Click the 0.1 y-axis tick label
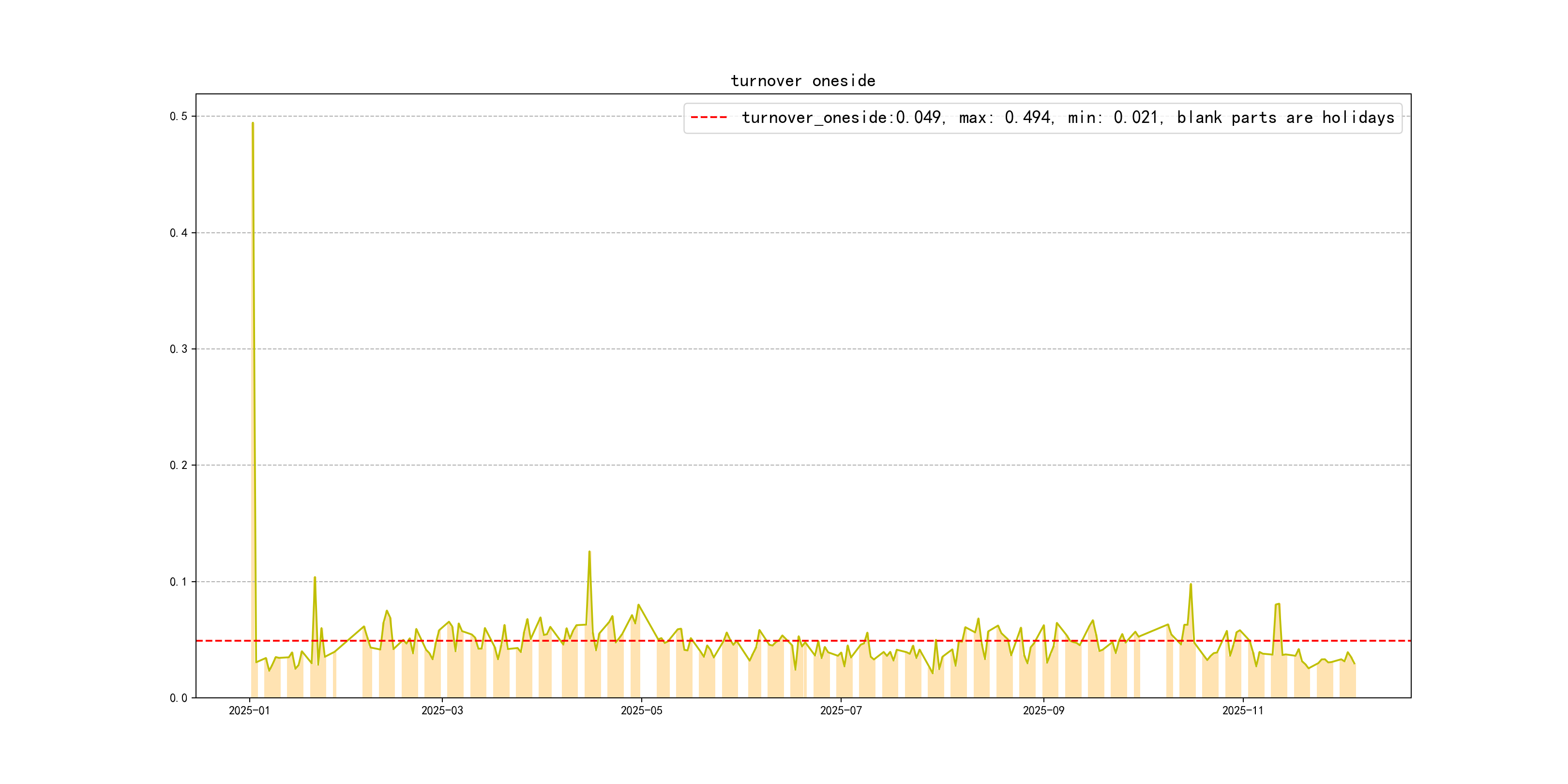The image size is (1568, 784). 179,581
